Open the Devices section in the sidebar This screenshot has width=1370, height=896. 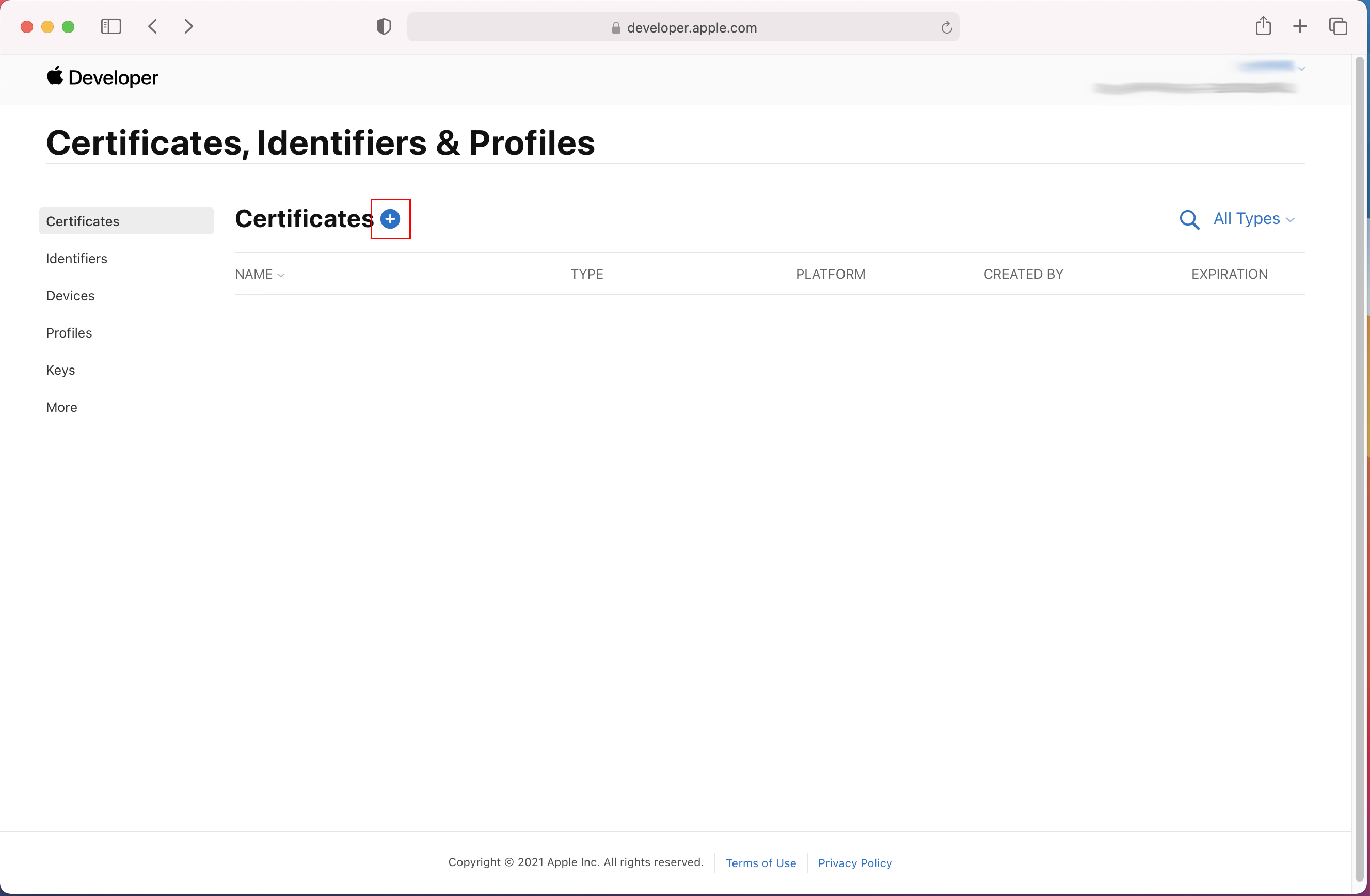click(70, 296)
